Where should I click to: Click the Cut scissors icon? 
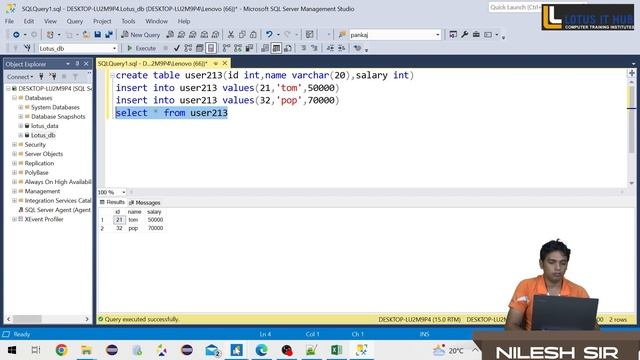point(231,35)
